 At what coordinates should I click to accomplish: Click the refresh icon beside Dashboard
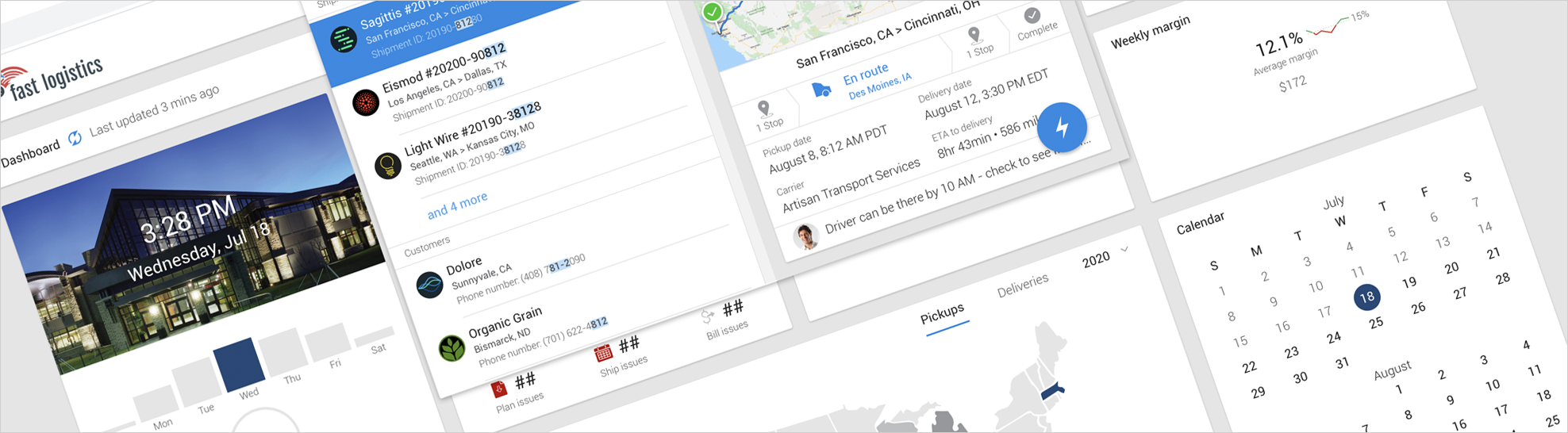pyautogui.click(x=75, y=138)
